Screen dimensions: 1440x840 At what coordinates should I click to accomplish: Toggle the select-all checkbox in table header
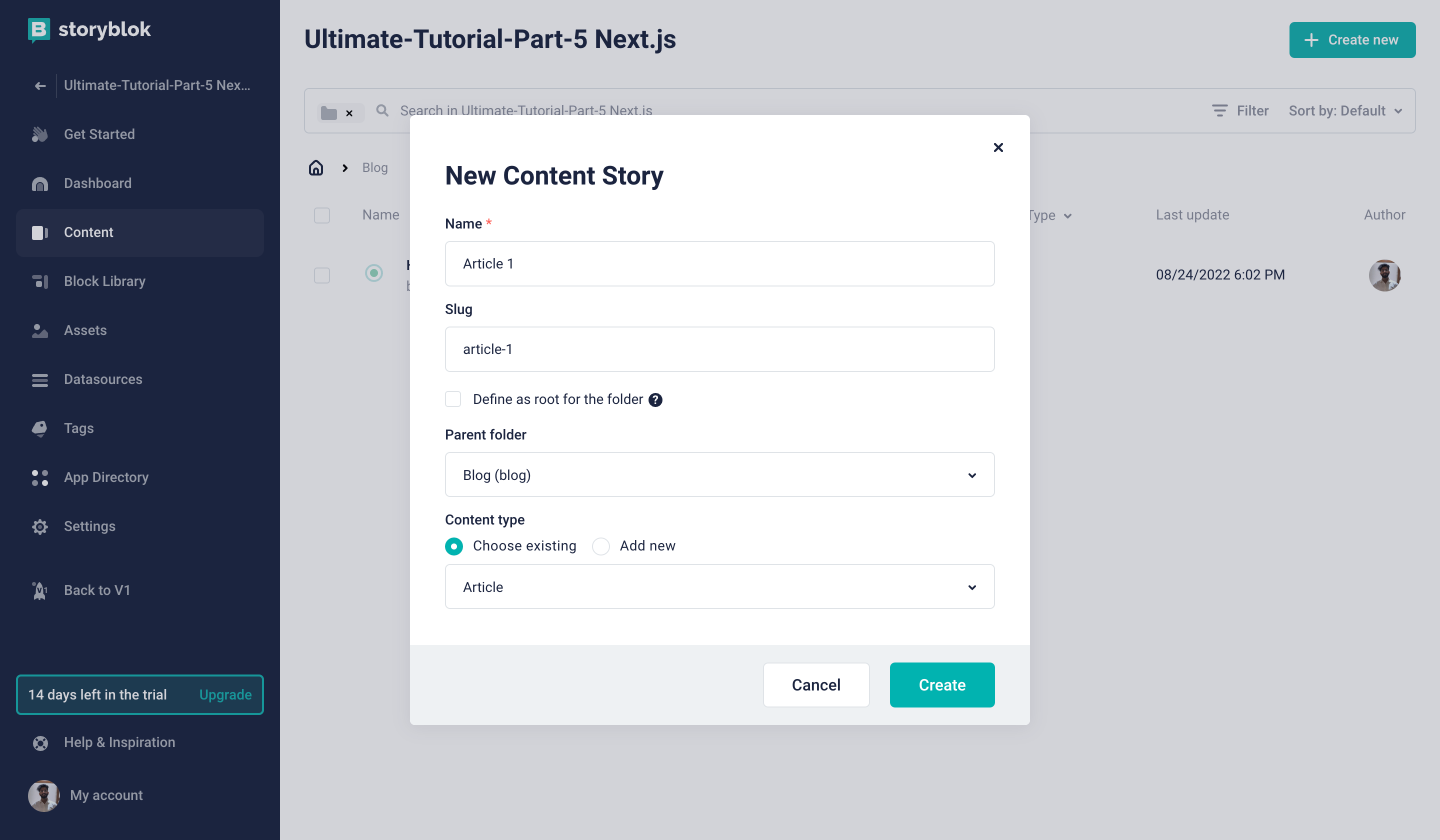click(x=322, y=215)
